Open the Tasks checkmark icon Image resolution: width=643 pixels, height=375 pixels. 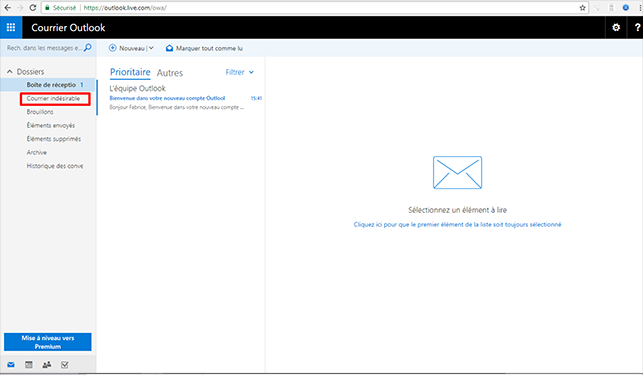click(x=65, y=365)
